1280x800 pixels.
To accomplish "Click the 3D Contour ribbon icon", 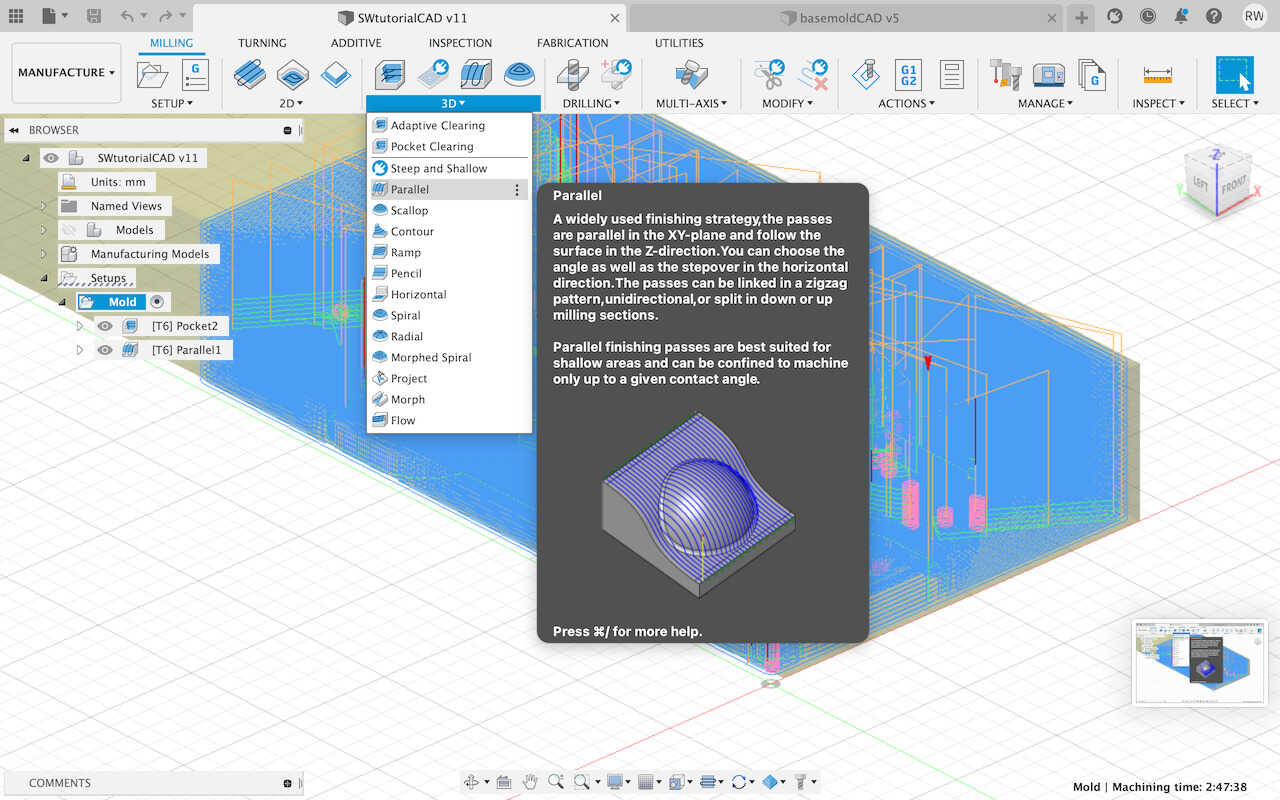I will coord(518,75).
